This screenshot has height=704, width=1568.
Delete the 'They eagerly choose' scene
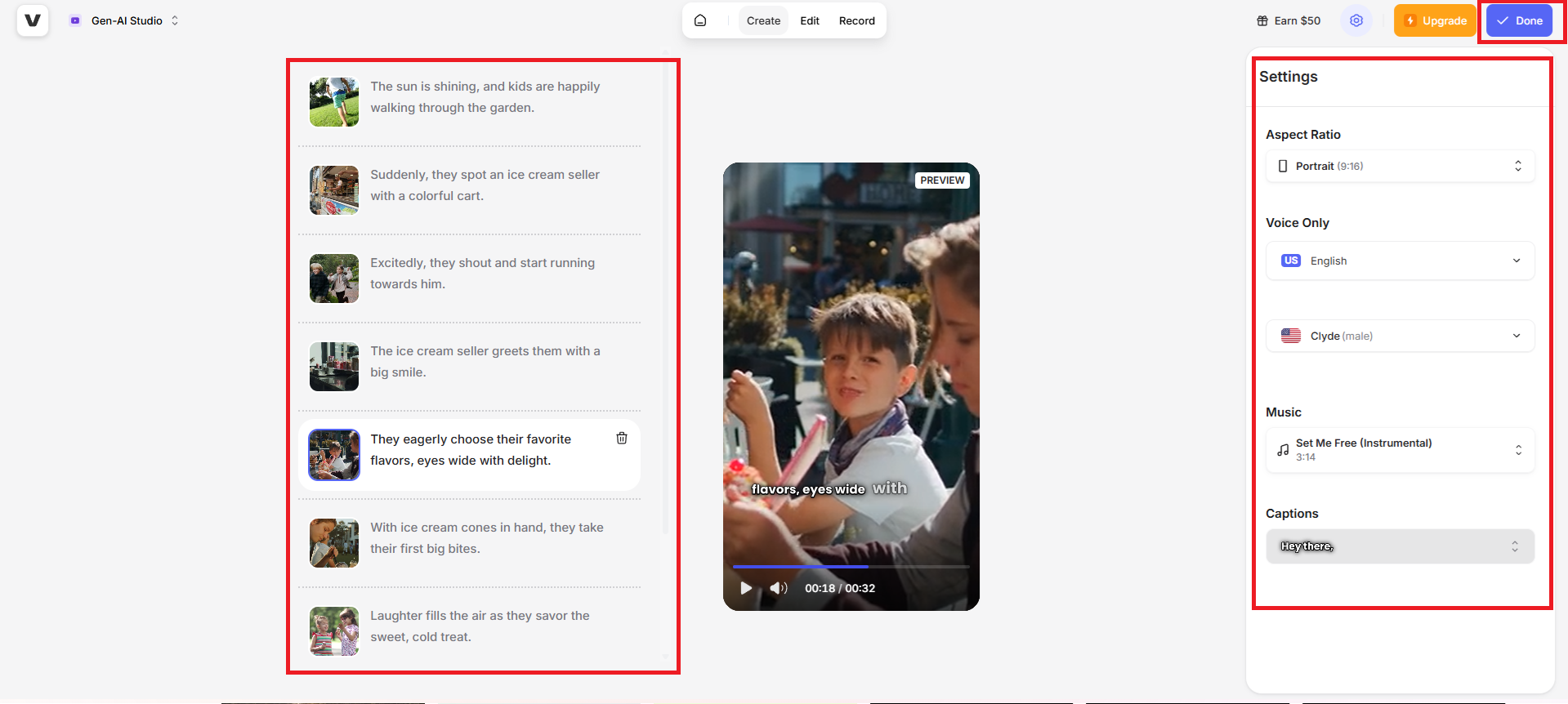[622, 439]
